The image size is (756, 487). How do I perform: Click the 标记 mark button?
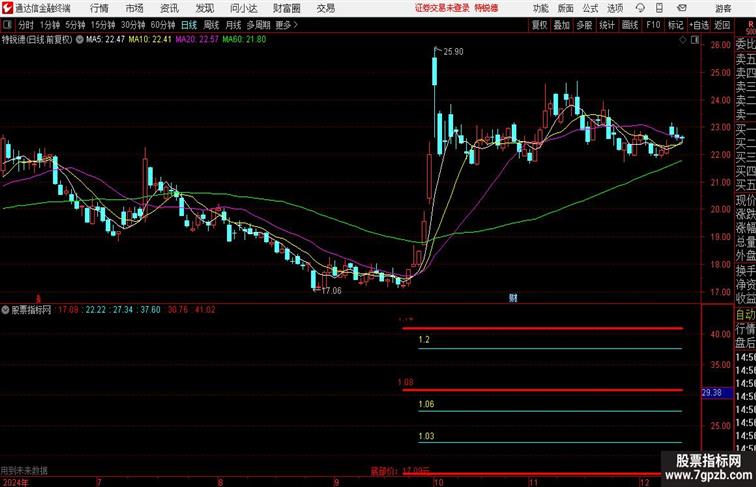[675, 25]
